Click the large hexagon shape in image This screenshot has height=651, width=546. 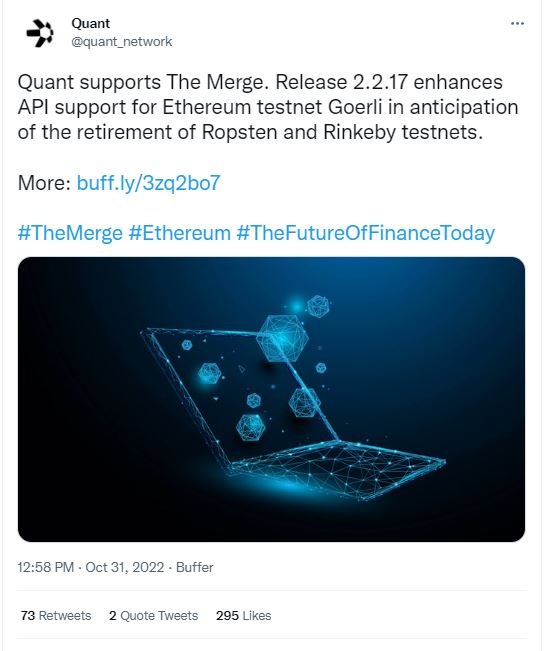pyautogui.click(x=283, y=338)
